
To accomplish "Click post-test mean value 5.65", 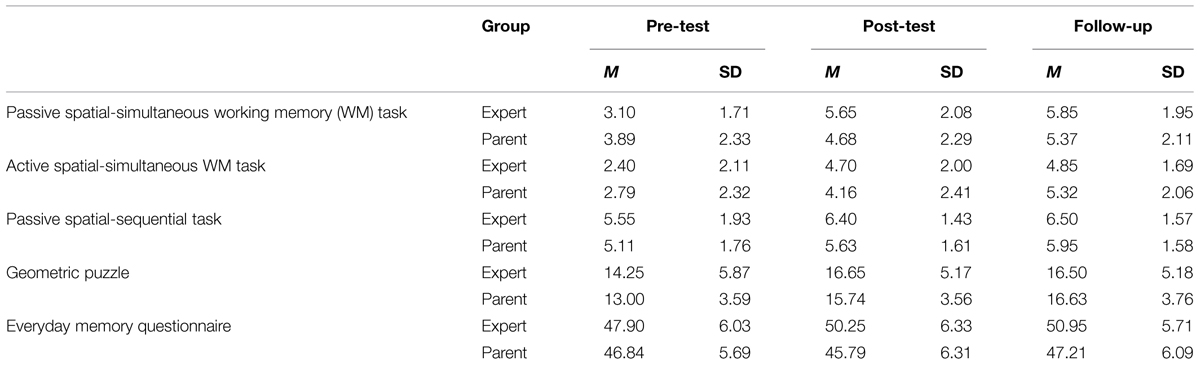I will (826, 115).
